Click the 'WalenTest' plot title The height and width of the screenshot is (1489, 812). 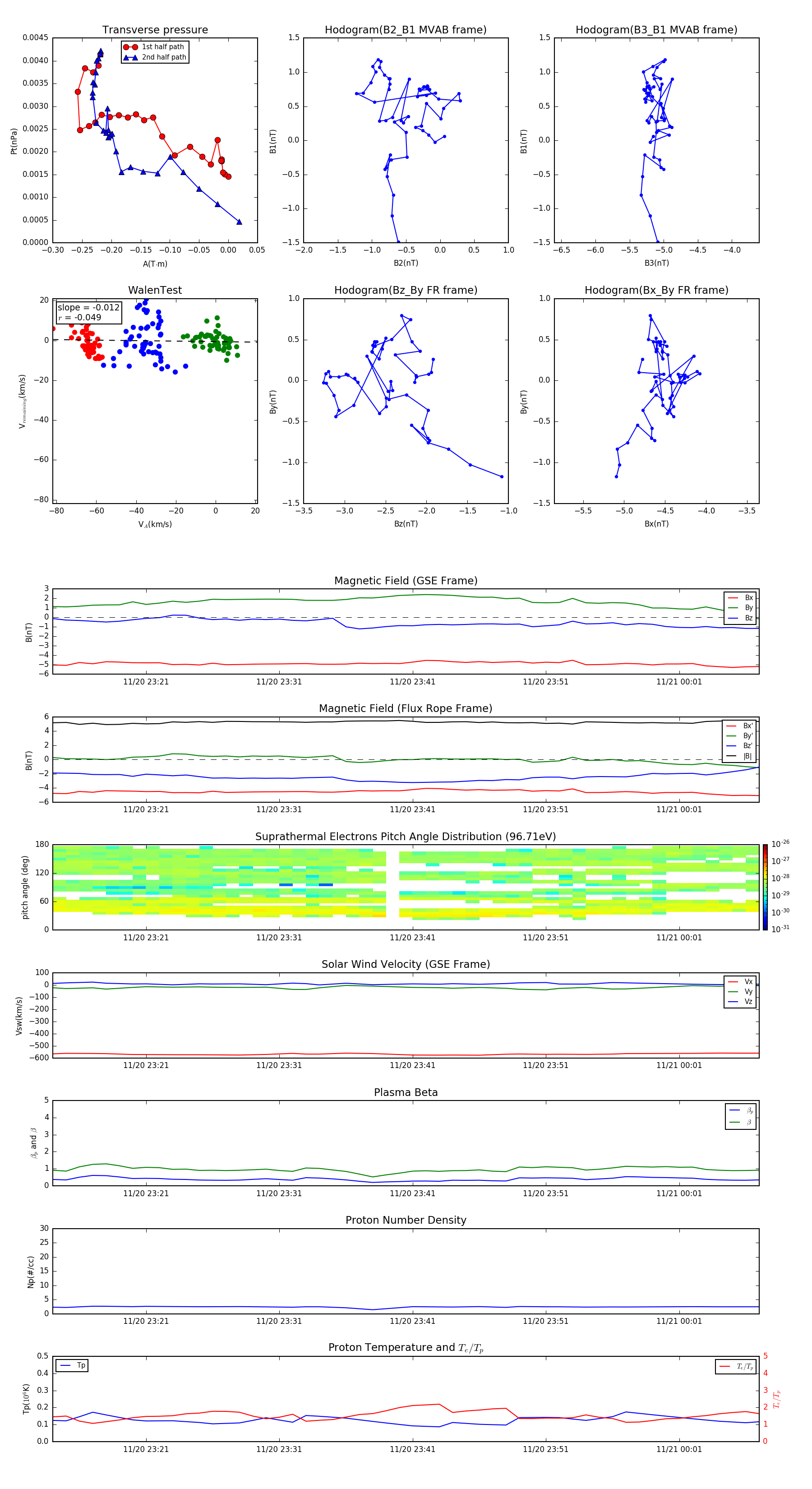pyautogui.click(x=155, y=290)
